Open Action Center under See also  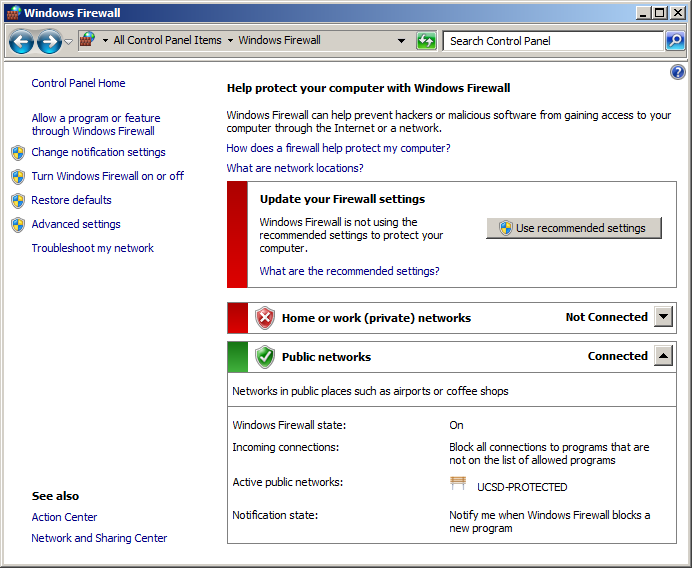[64, 517]
